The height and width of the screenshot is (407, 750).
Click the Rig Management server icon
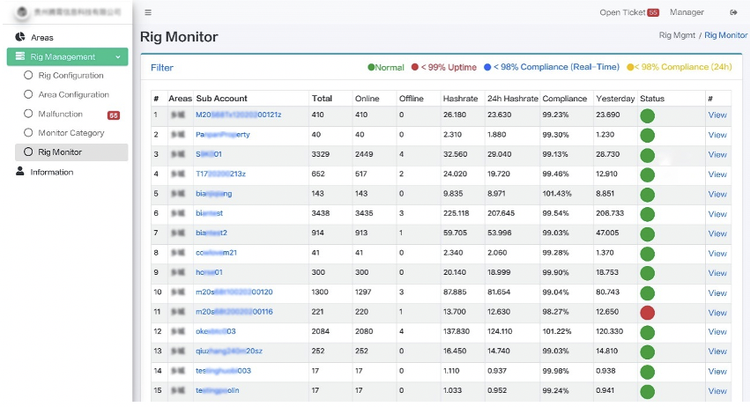point(19,57)
